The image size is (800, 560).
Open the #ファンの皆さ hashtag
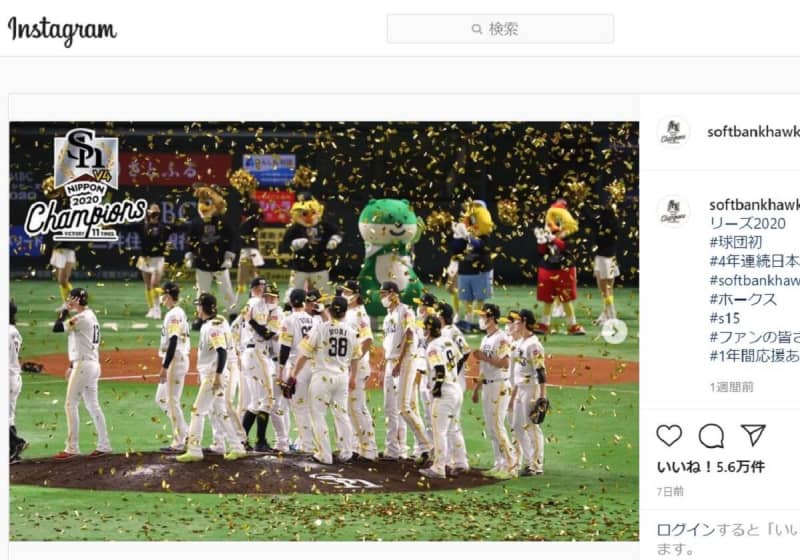(754, 337)
